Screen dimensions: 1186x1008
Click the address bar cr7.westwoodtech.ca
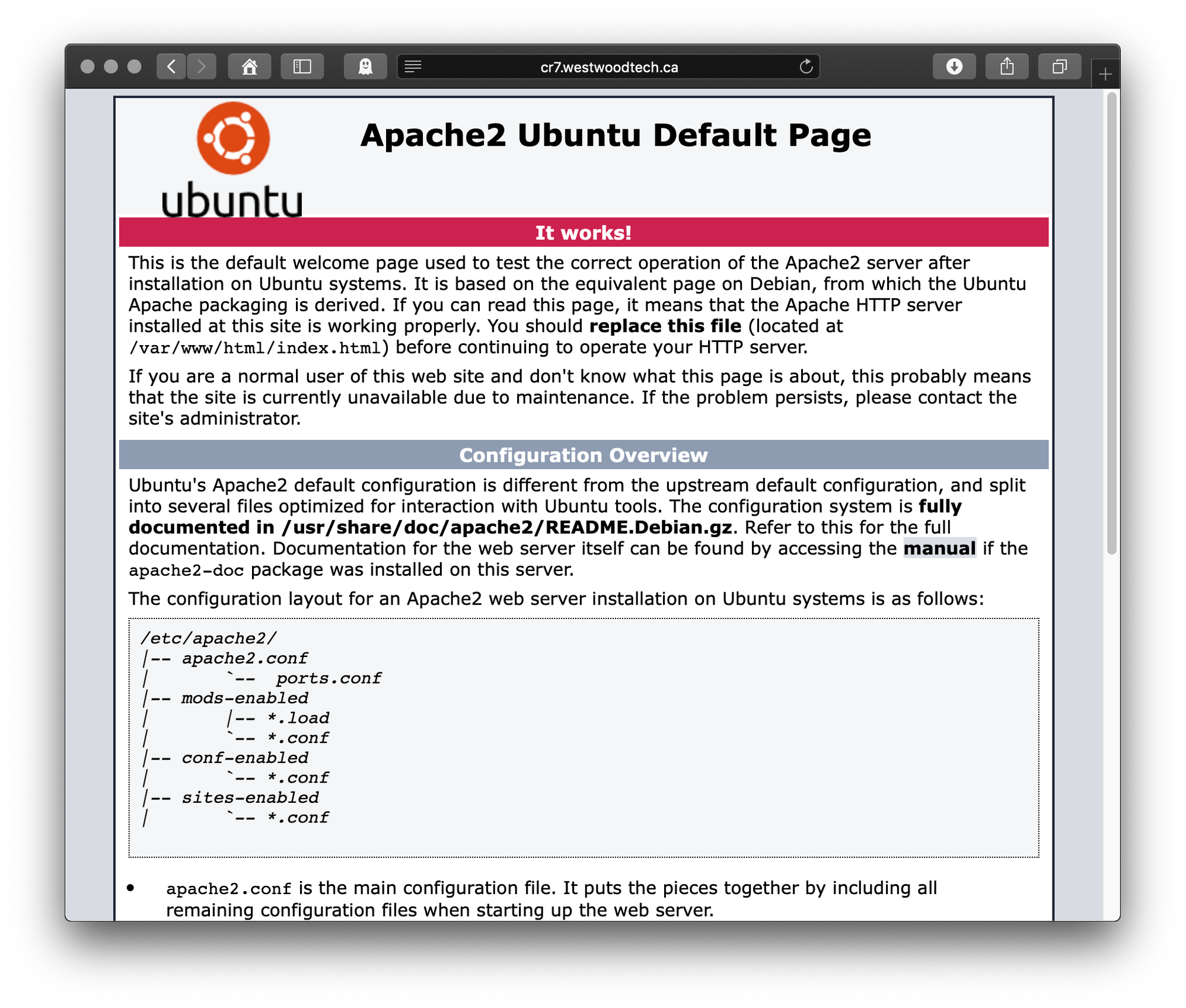608,66
